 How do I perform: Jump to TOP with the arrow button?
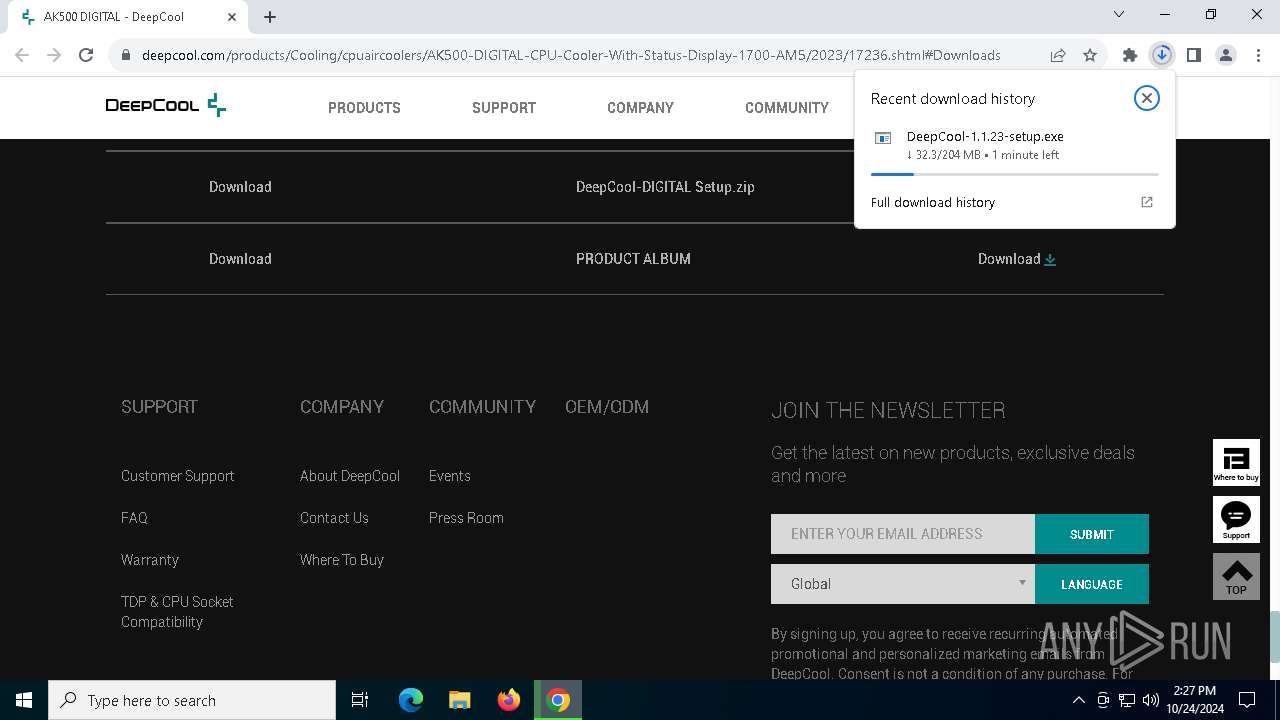point(1236,577)
